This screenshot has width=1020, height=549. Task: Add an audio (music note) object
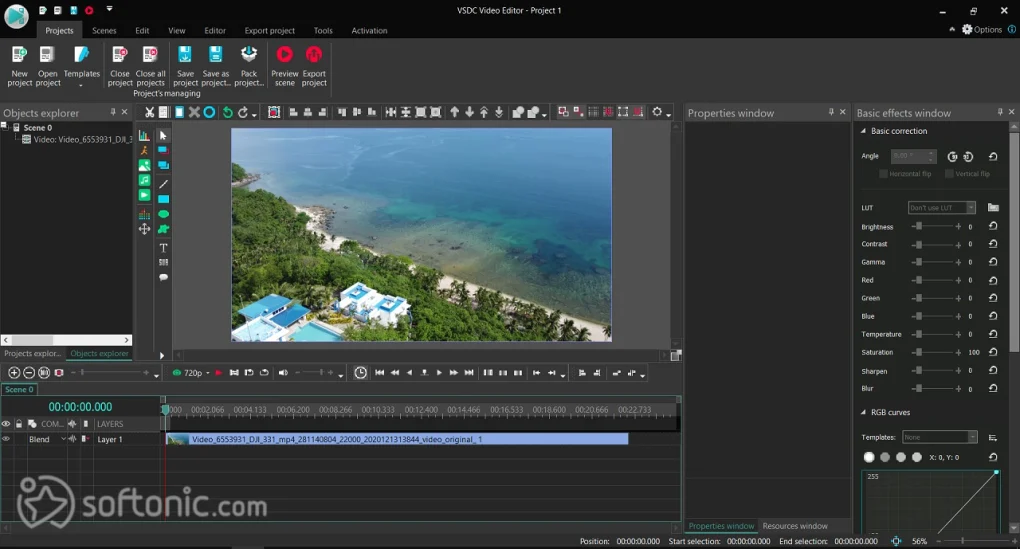(x=144, y=180)
